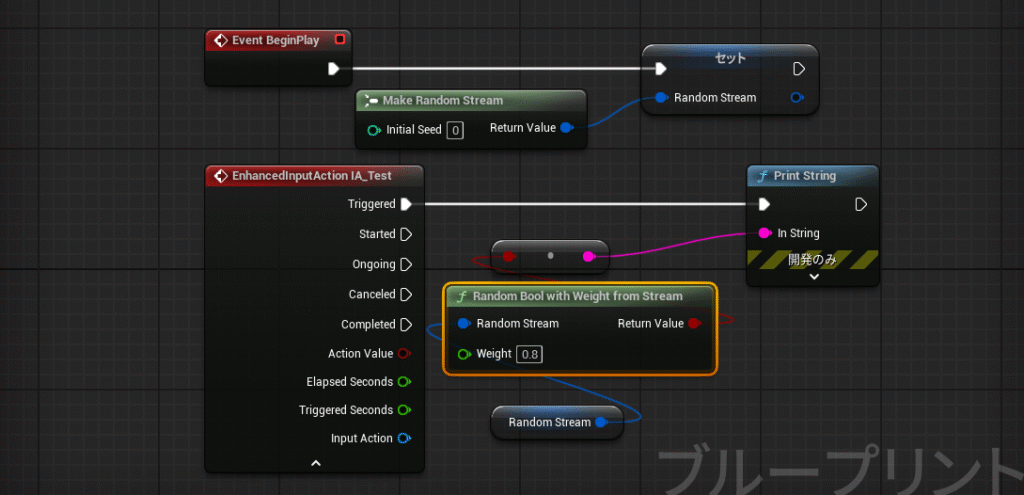This screenshot has height=495, width=1024.
Task: Select the bool-to-string conversion node center
Action: (x=550, y=257)
